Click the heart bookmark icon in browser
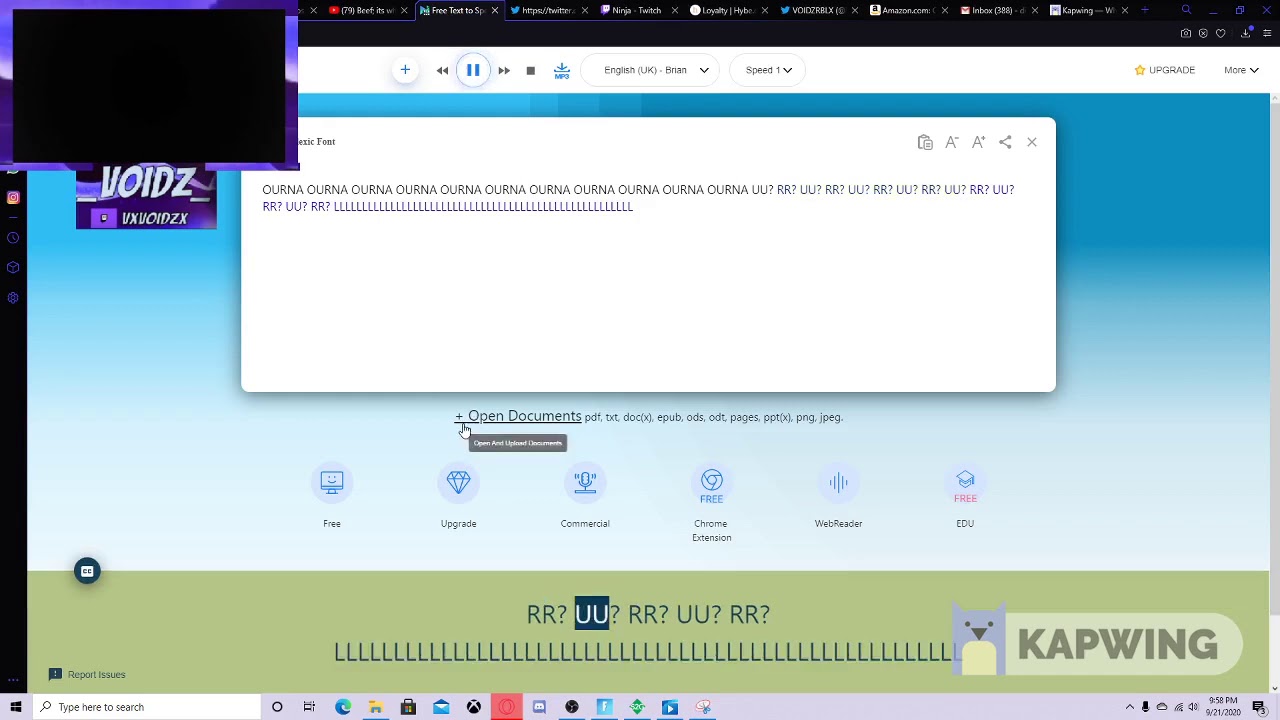The width and height of the screenshot is (1280, 720). click(1220, 33)
